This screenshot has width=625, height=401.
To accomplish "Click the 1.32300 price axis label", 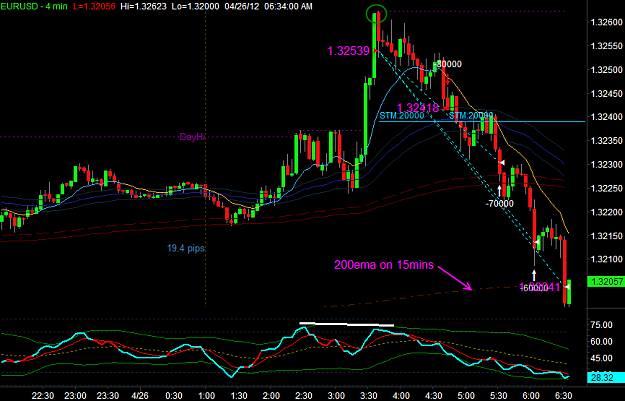I will click(x=607, y=164).
